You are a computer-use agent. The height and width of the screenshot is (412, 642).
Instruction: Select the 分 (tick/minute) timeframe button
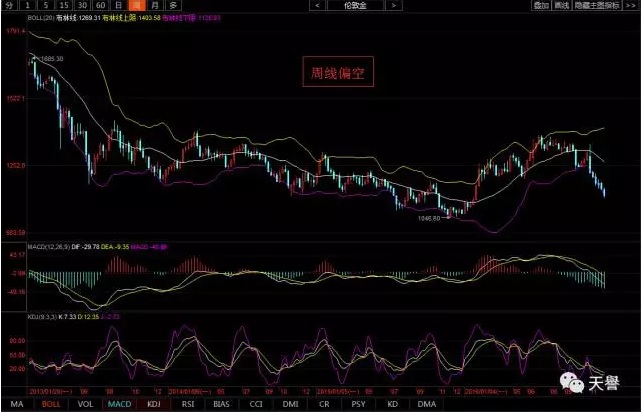[10, 5]
